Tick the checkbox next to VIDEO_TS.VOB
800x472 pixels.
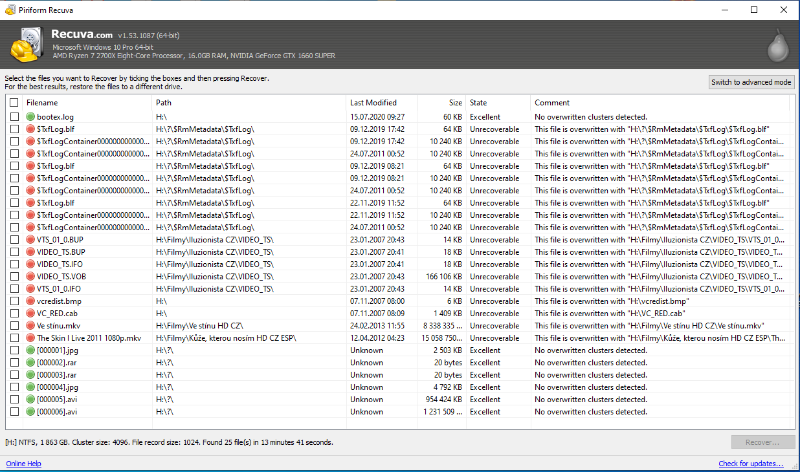[14, 277]
